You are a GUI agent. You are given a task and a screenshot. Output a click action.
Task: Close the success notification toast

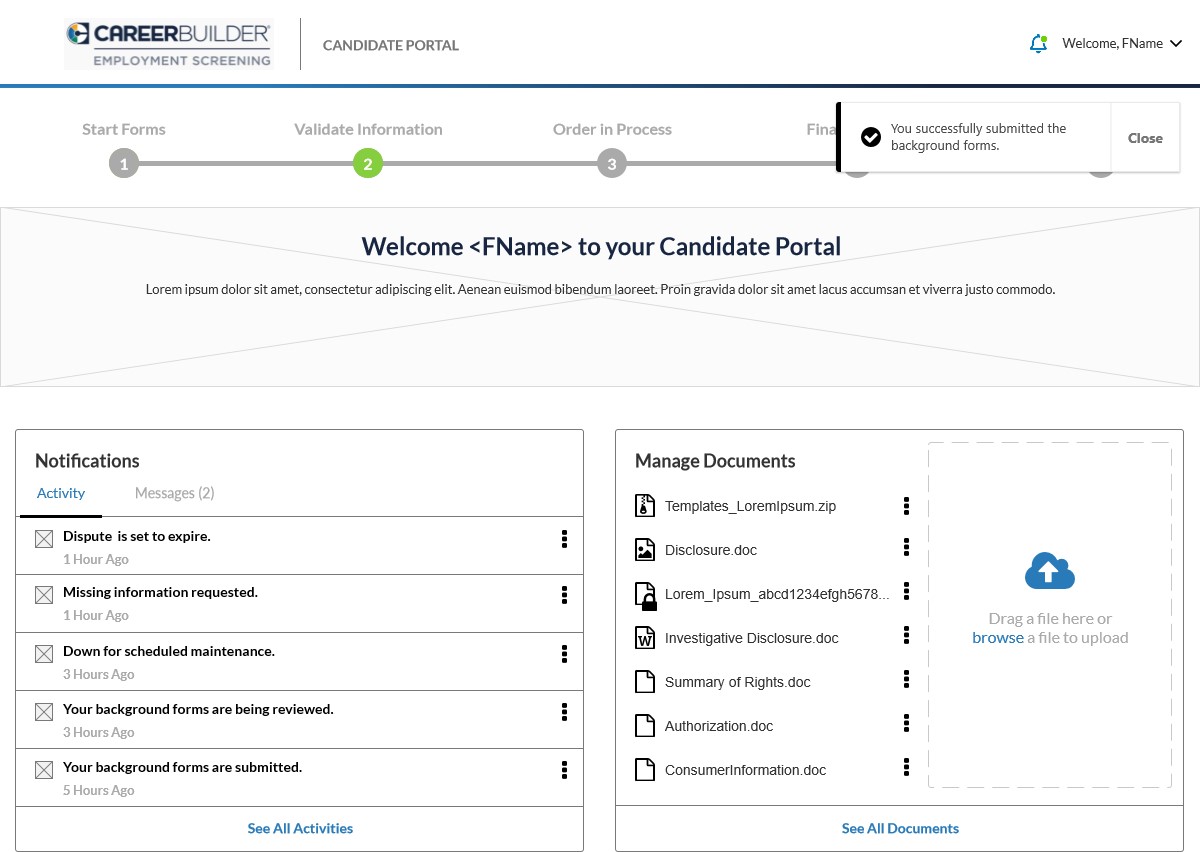click(x=1145, y=138)
